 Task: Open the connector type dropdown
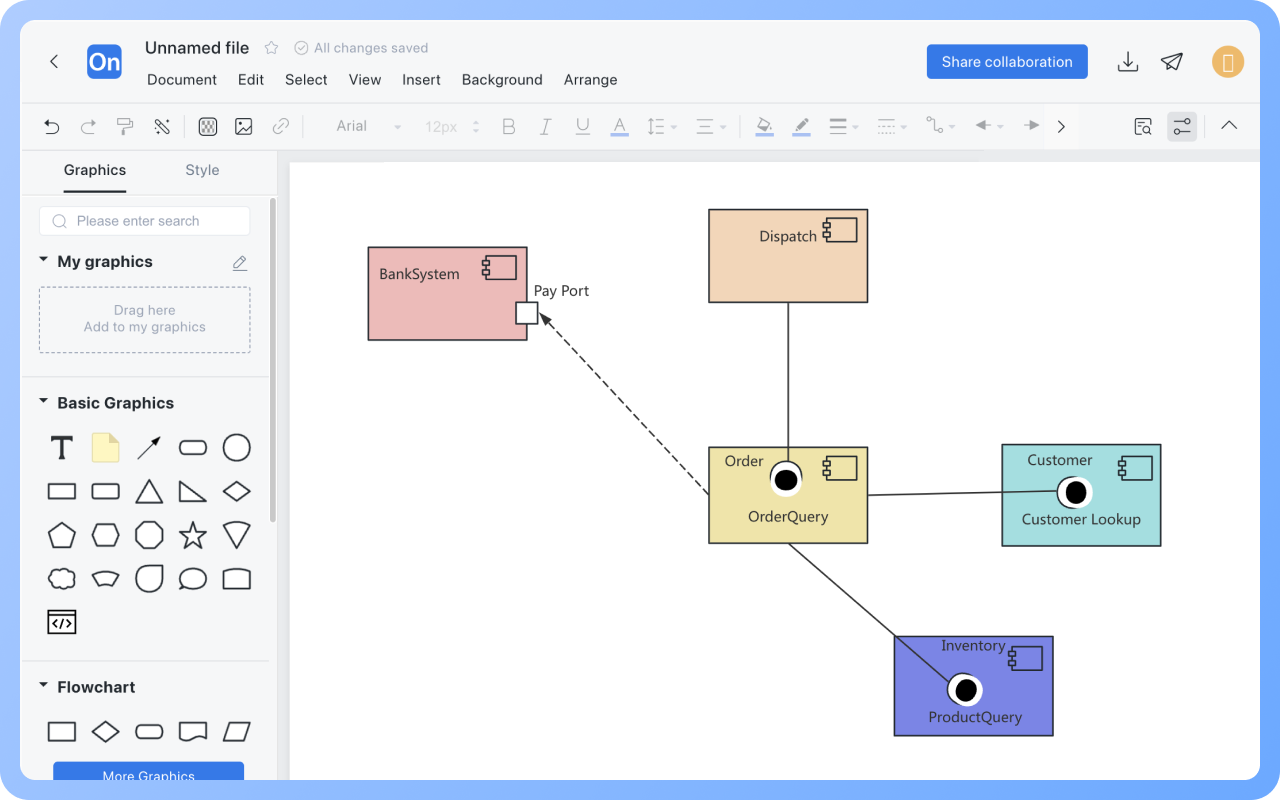(x=940, y=126)
